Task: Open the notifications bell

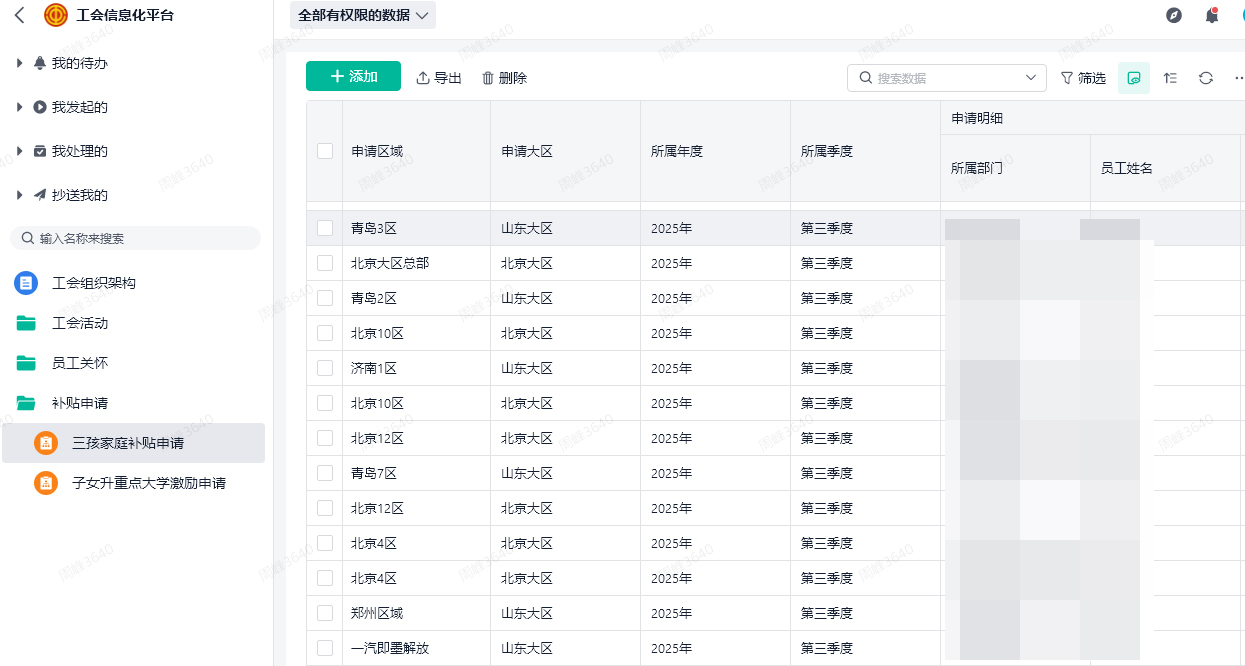Action: 1212,15
